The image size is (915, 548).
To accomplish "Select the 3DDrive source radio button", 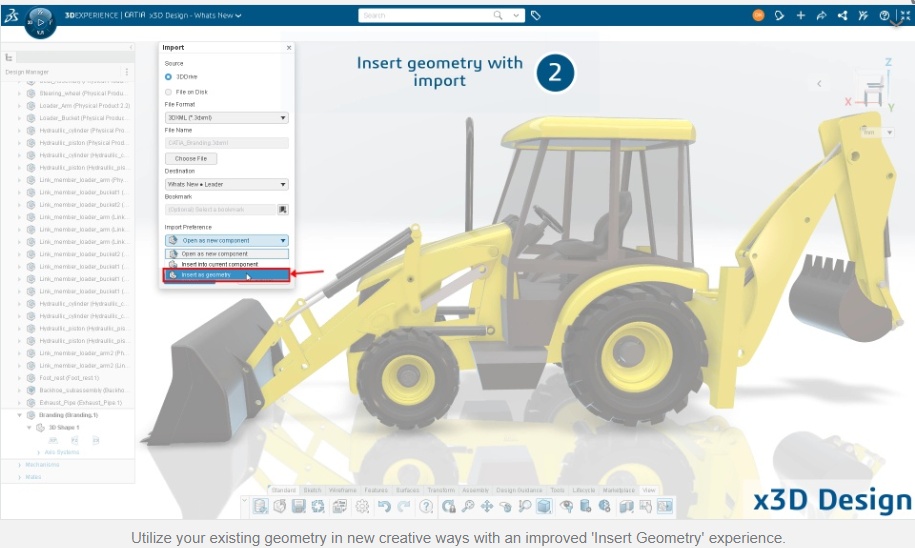I will pos(168,77).
